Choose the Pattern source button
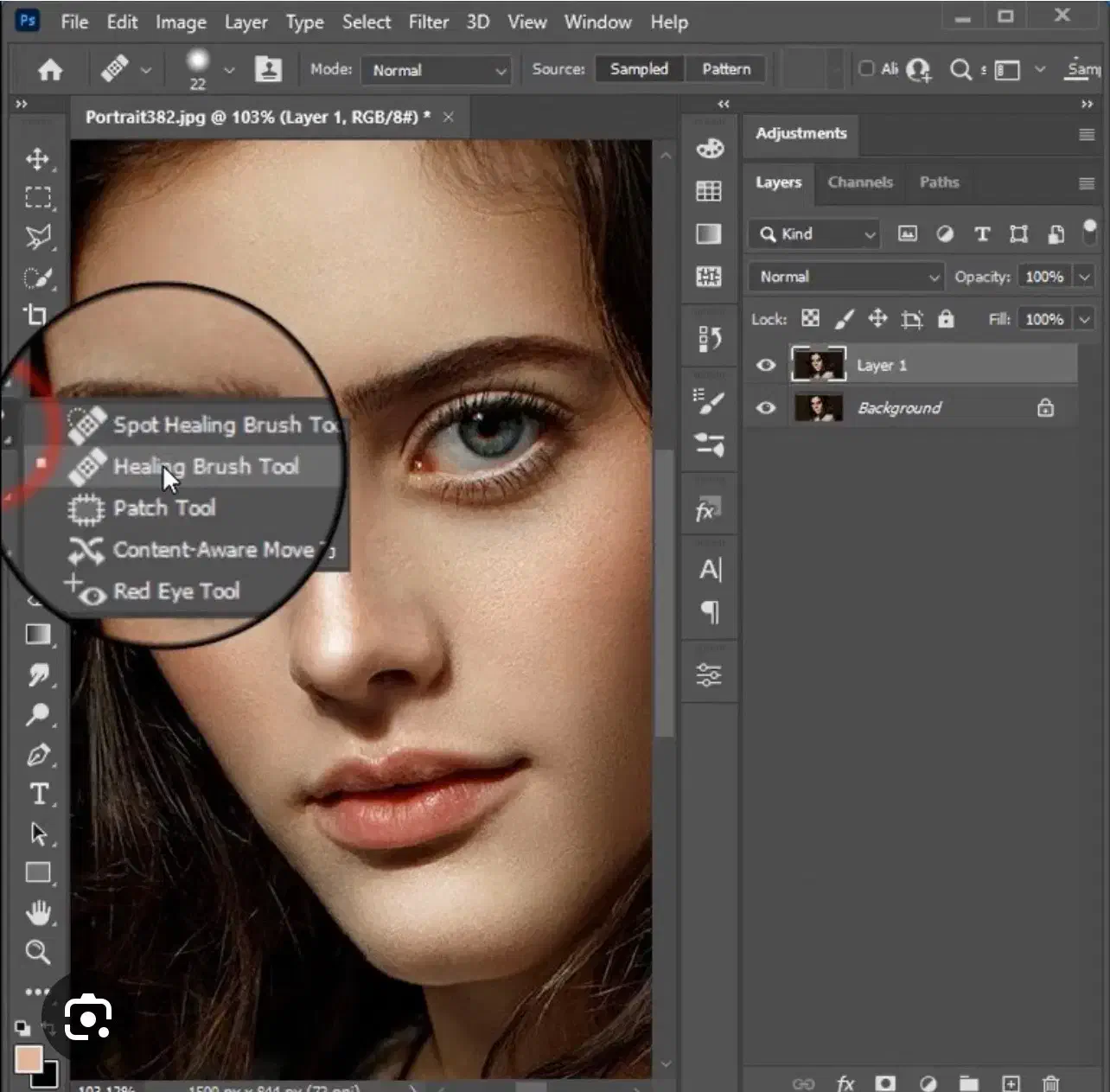The width and height of the screenshot is (1110, 1092). pyautogui.click(x=725, y=69)
